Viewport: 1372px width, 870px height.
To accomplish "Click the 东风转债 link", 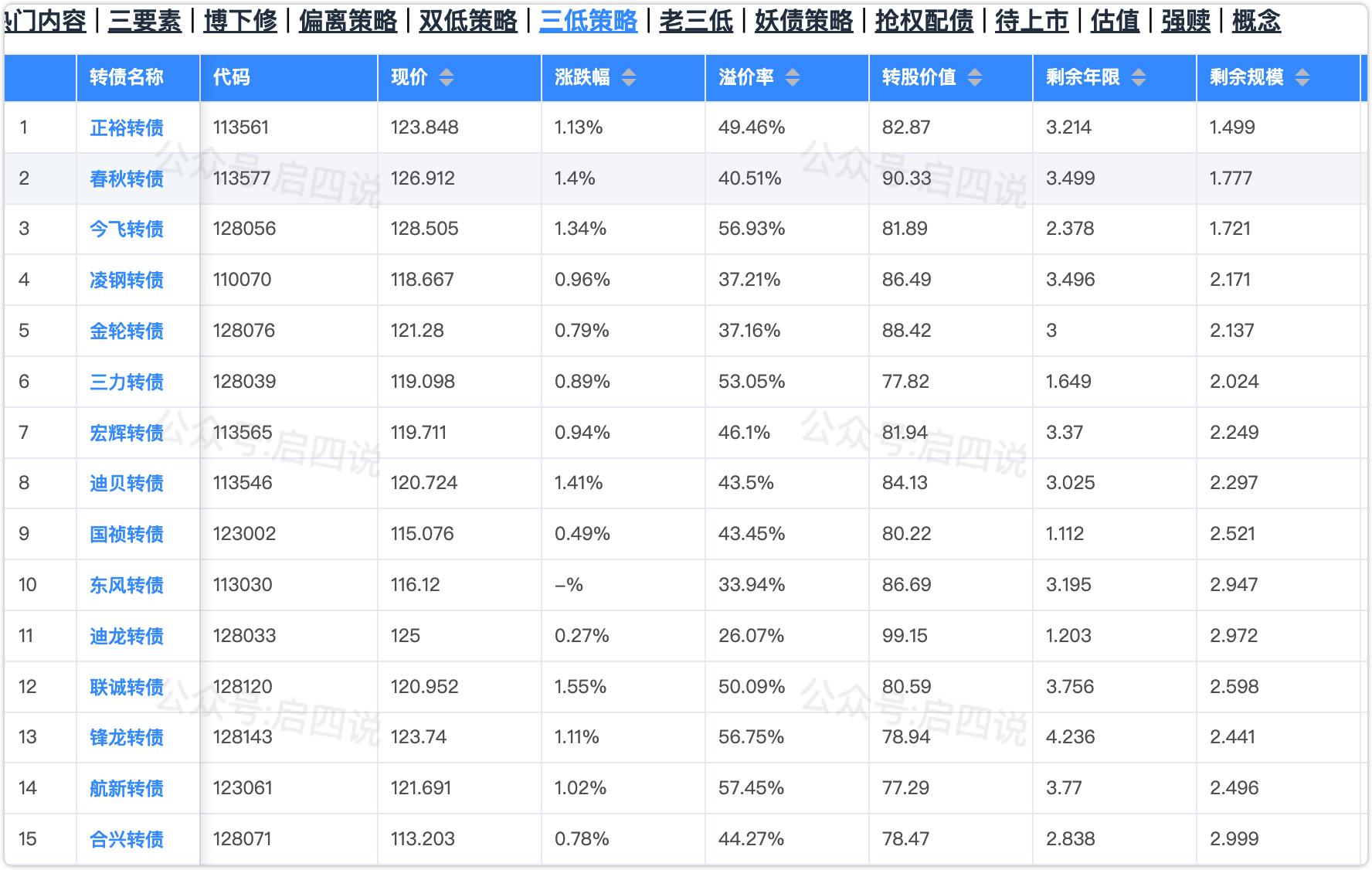I will [x=127, y=585].
